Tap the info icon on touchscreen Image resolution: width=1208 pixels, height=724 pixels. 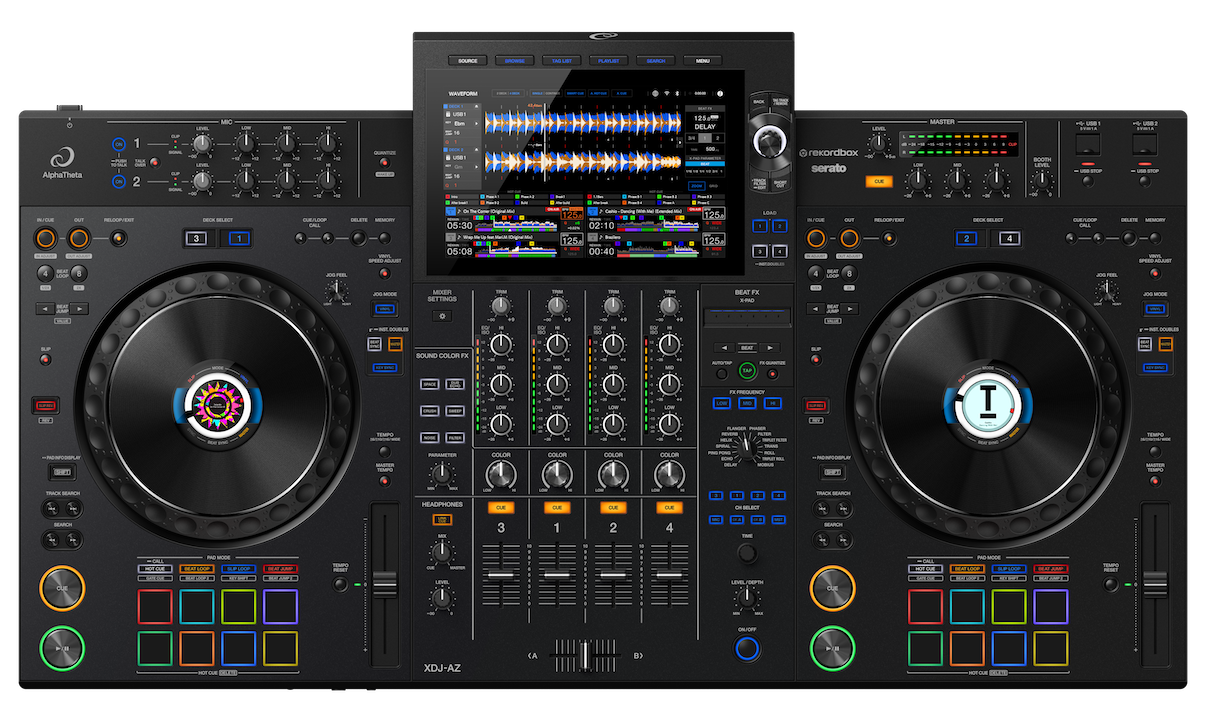[x=720, y=93]
